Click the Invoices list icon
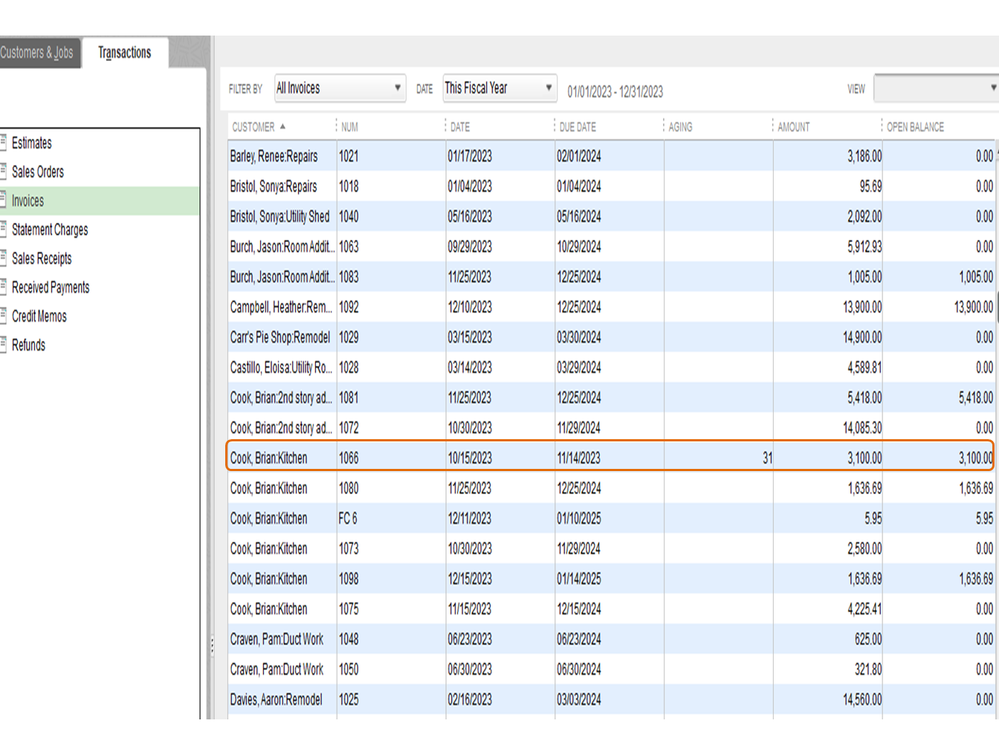999x749 pixels. pyautogui.click(x=4, y=201)
